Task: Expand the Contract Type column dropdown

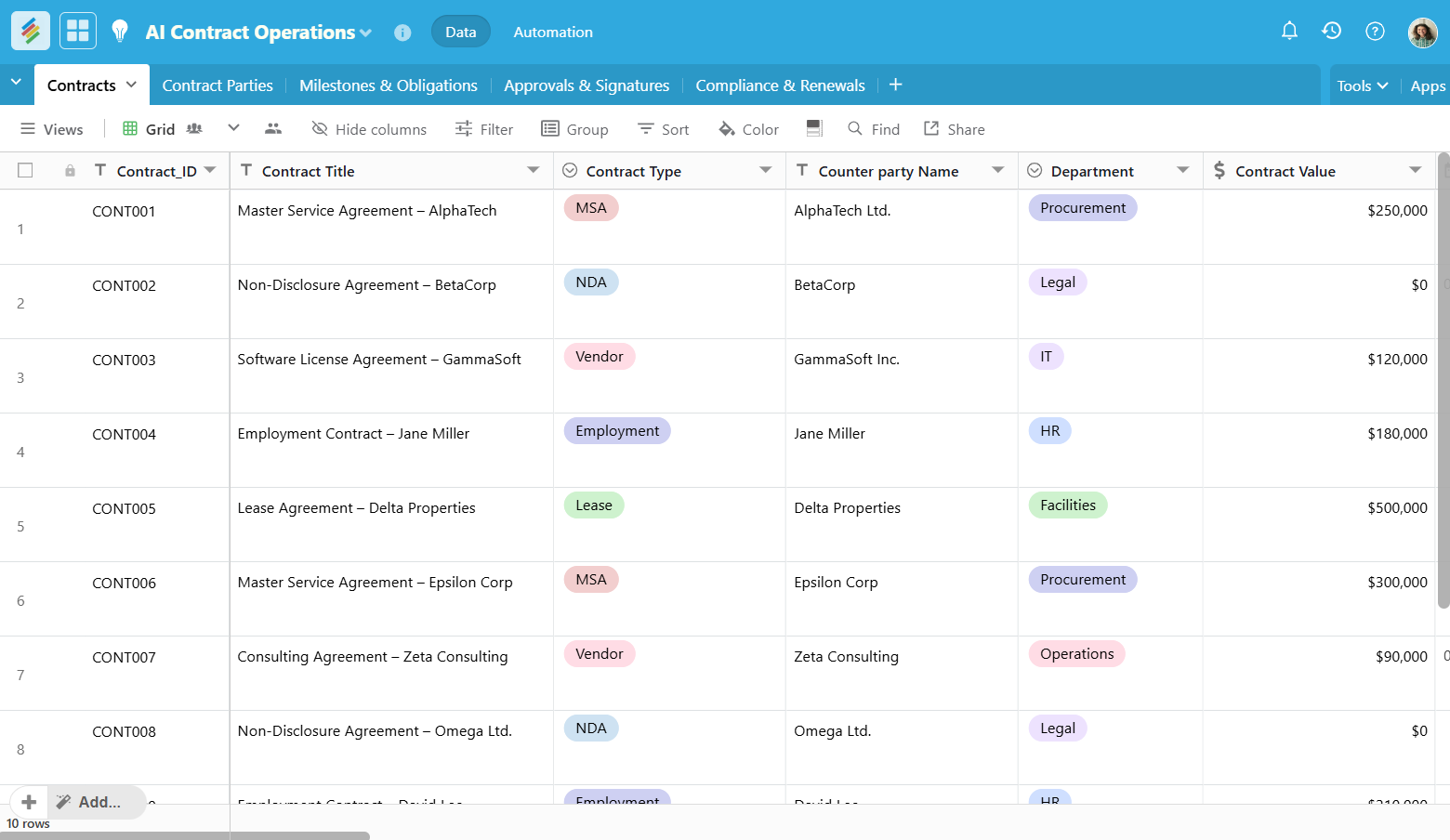Action: (x=766, y=170)
